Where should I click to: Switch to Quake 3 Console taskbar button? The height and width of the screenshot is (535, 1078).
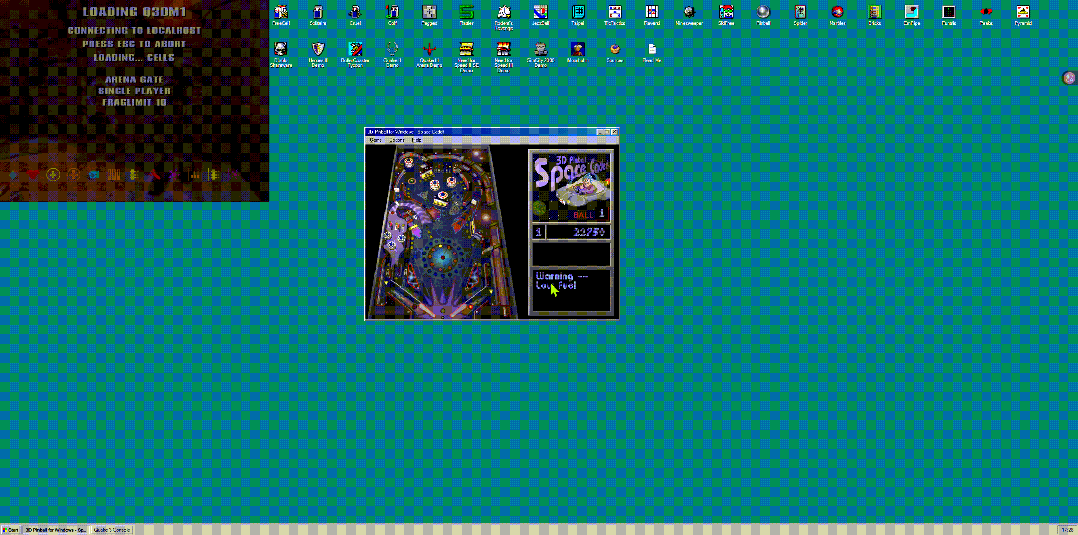111,530
